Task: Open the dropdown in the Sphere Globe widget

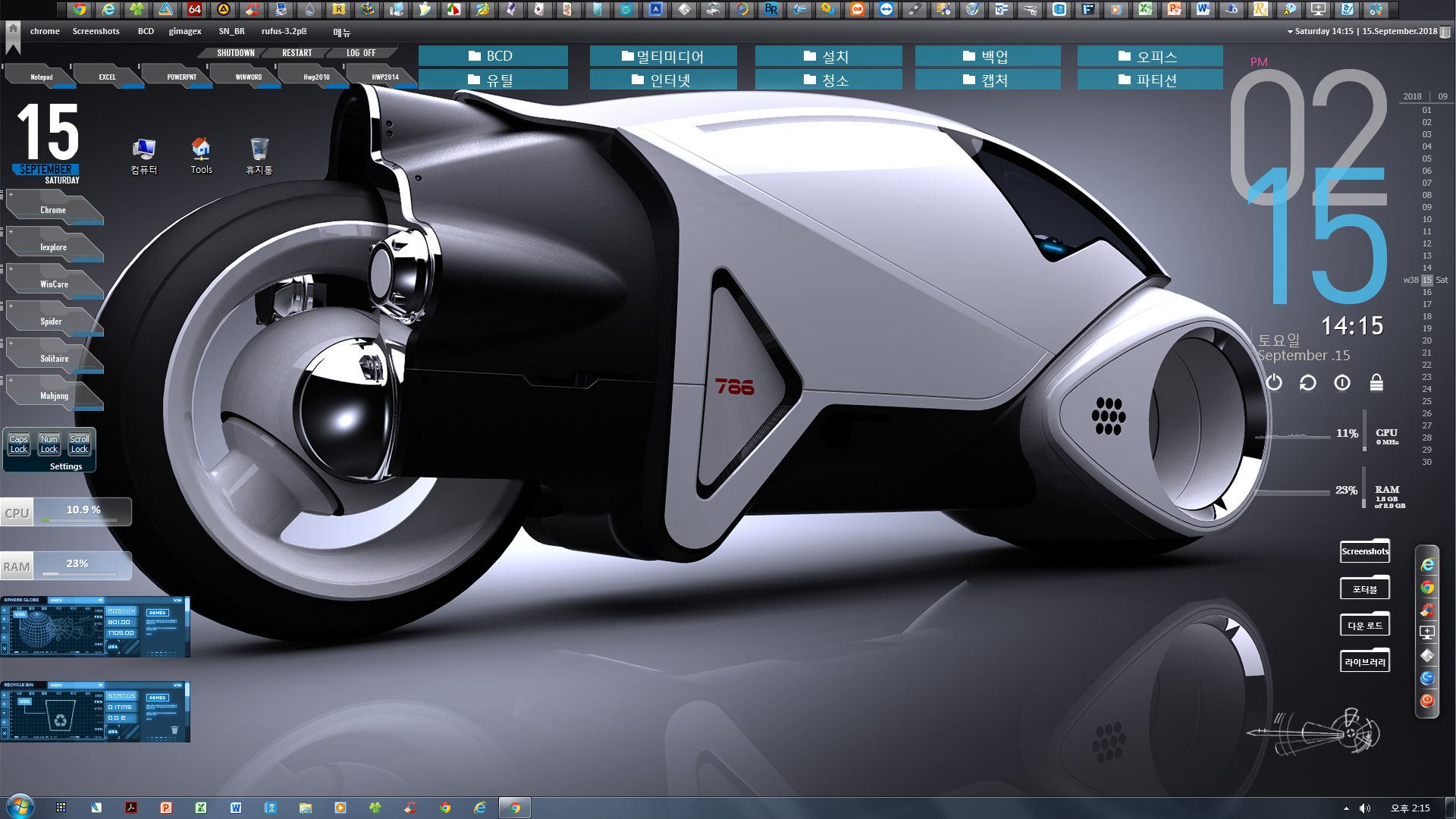Action: pos(76,600)
